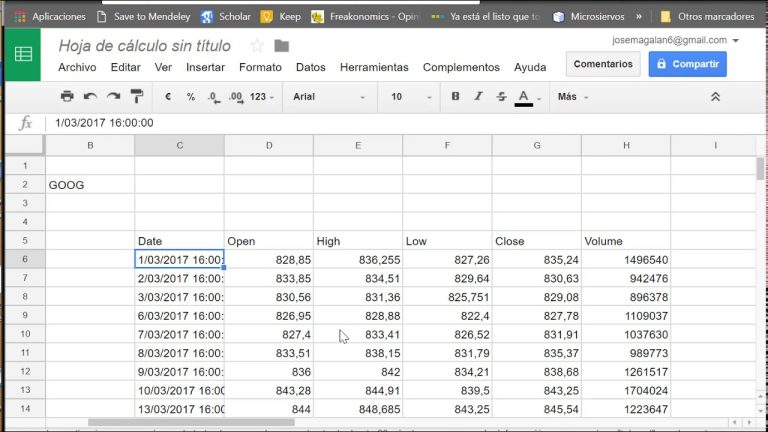Show more bookmarks chevron

[639, 17]
